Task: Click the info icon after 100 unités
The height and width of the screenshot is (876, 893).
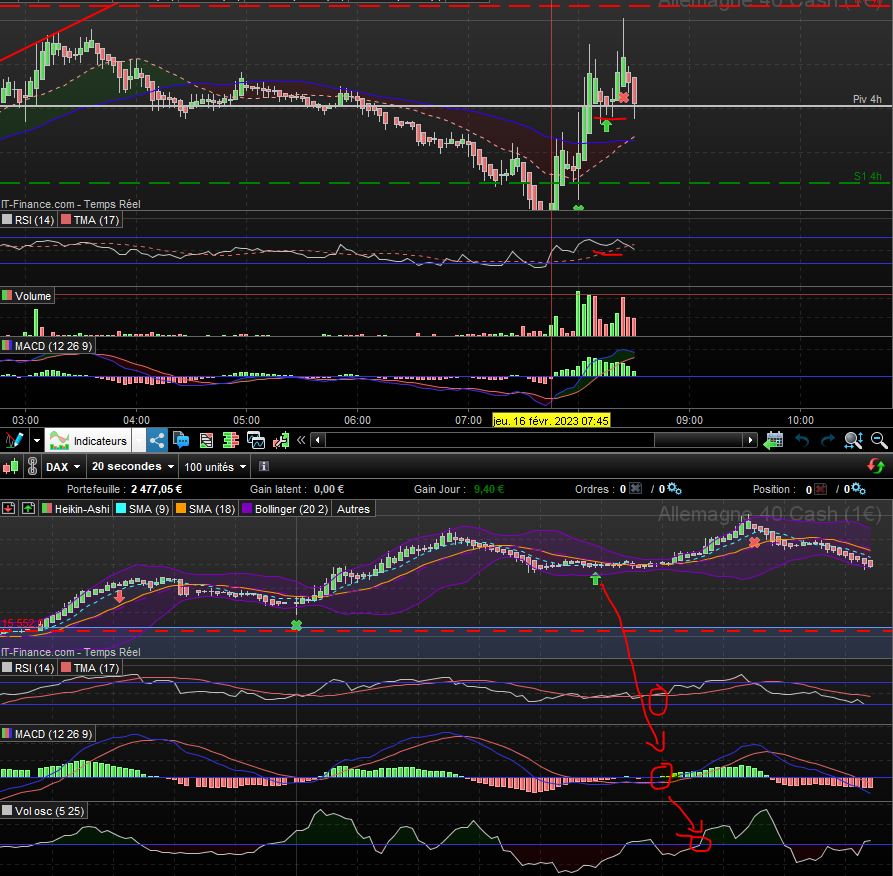Action: (264, 466)
